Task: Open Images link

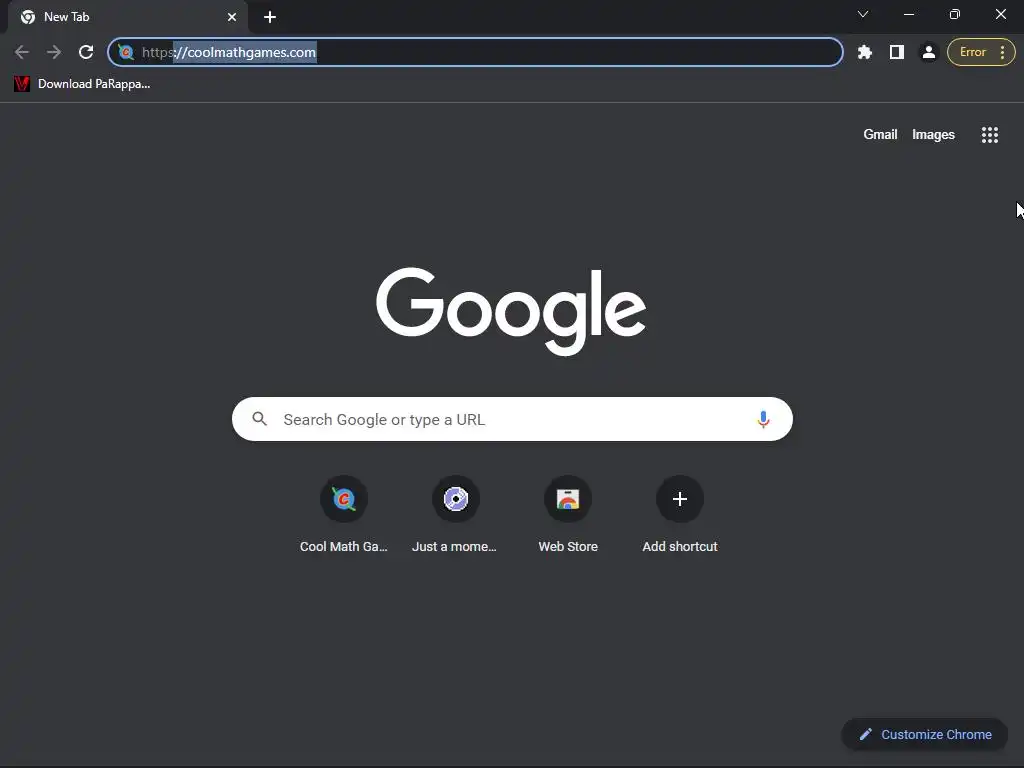Action: [x=933, y=135]
